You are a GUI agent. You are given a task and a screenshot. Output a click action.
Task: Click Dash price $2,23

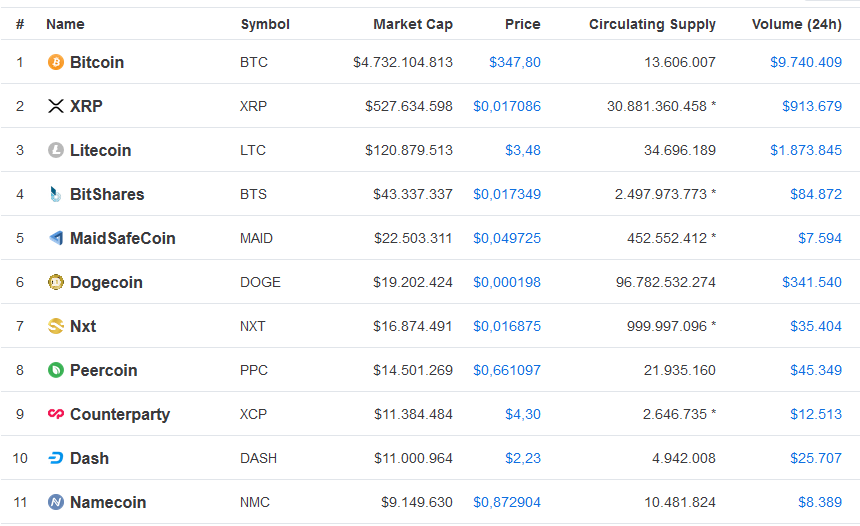523,458
